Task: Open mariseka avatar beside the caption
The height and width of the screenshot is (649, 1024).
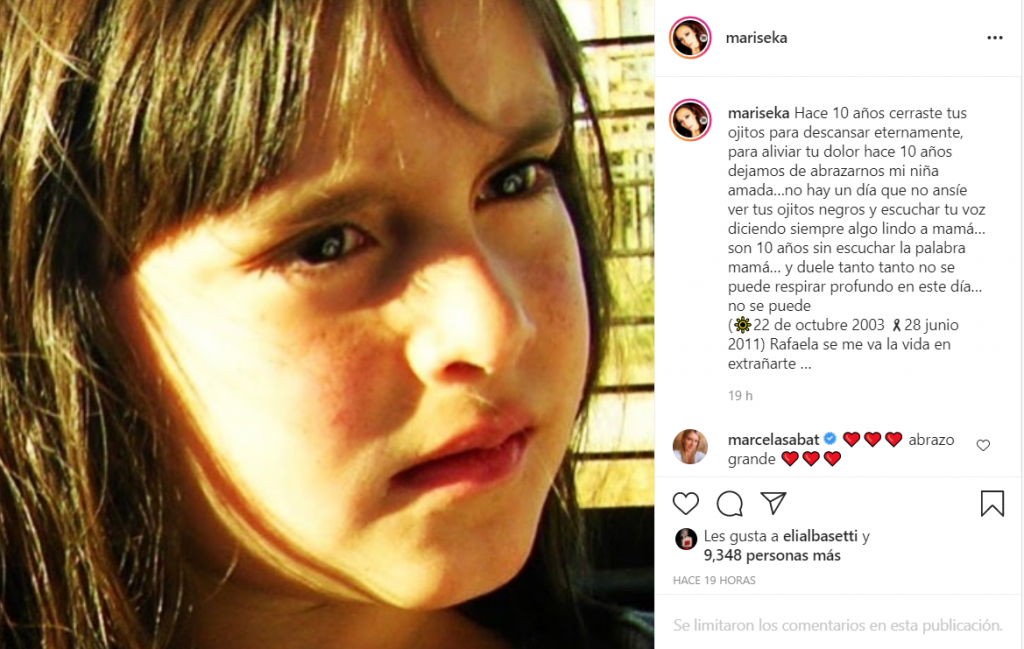Action: [x=690, y=120]
